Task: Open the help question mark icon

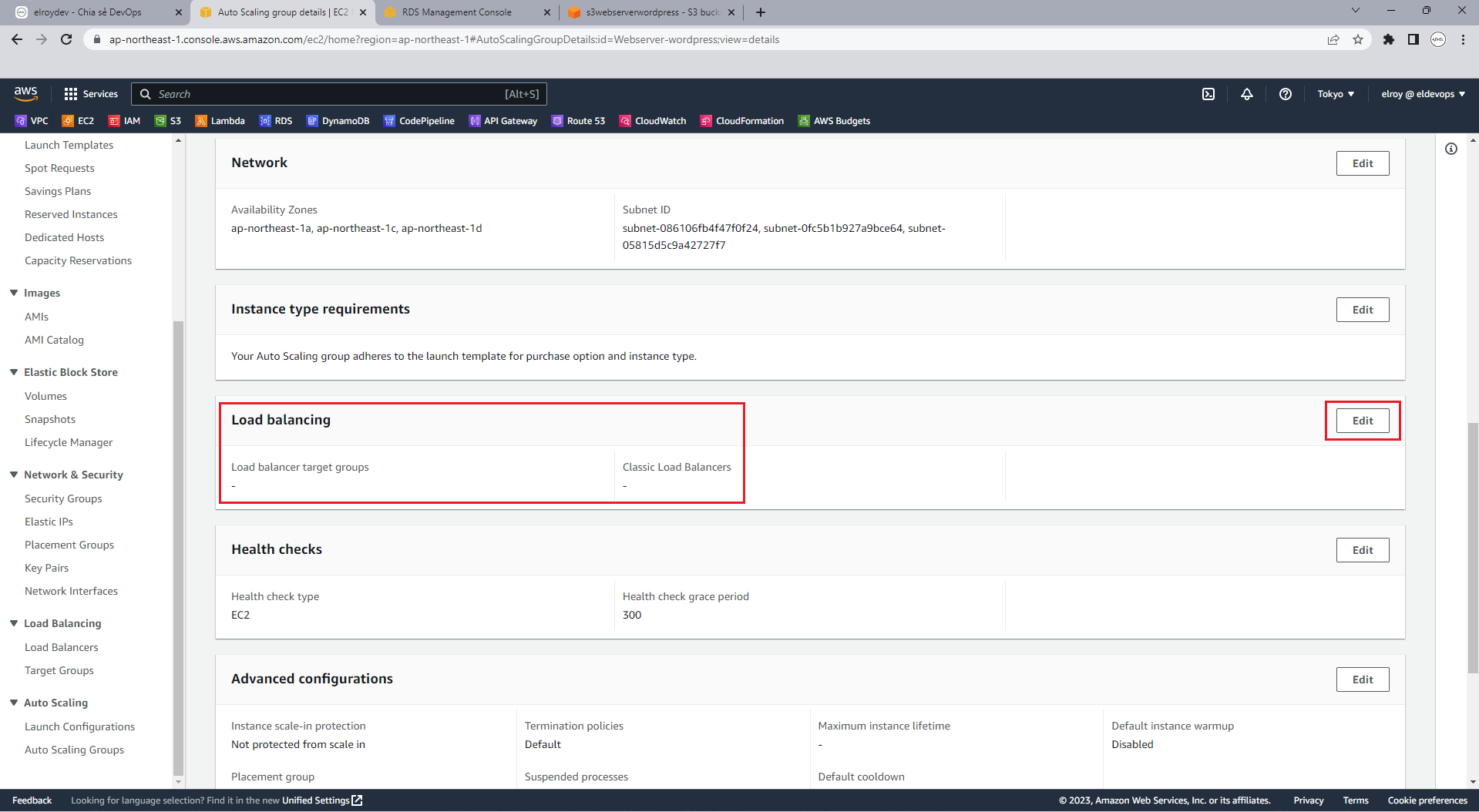Action: point(1285,94)
